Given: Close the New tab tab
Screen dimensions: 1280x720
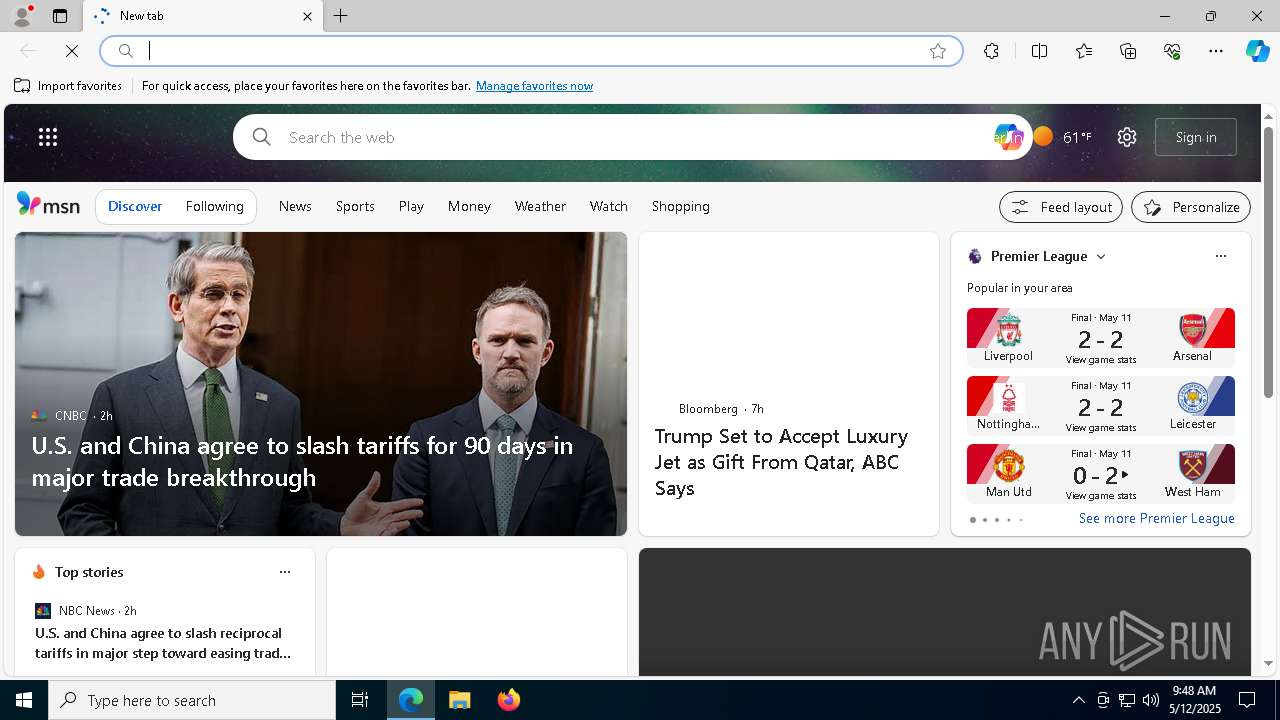Looking at the screenshot, I should point(307,16).
